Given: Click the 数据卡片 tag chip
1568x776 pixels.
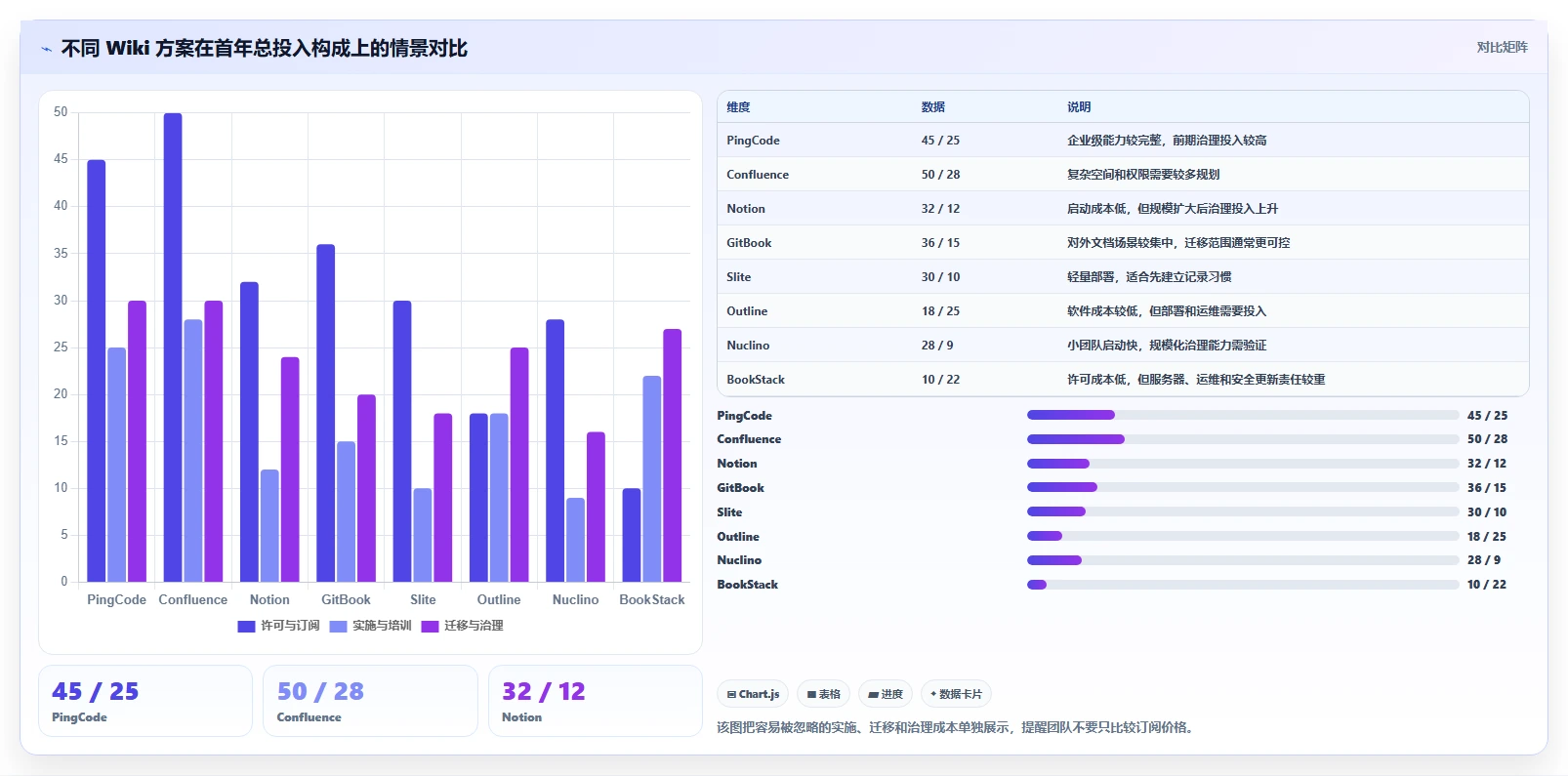Looking at the screenshot, I should [x=956, y=694].
